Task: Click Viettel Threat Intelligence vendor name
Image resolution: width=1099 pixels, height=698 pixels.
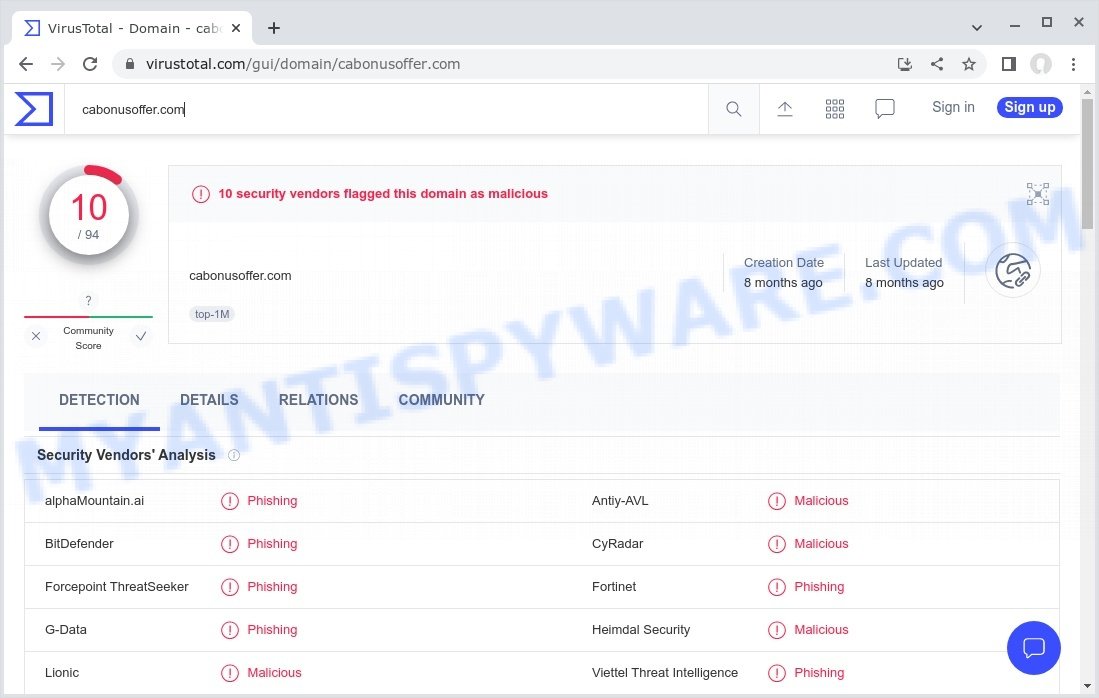Action: (x=664, y=673)
